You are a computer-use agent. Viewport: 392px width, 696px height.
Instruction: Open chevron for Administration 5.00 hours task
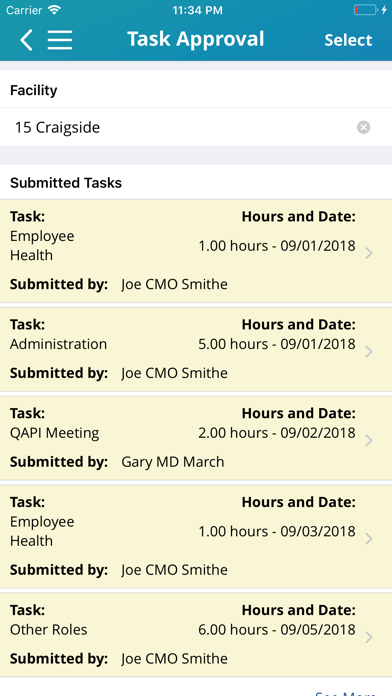coord(368,352)
